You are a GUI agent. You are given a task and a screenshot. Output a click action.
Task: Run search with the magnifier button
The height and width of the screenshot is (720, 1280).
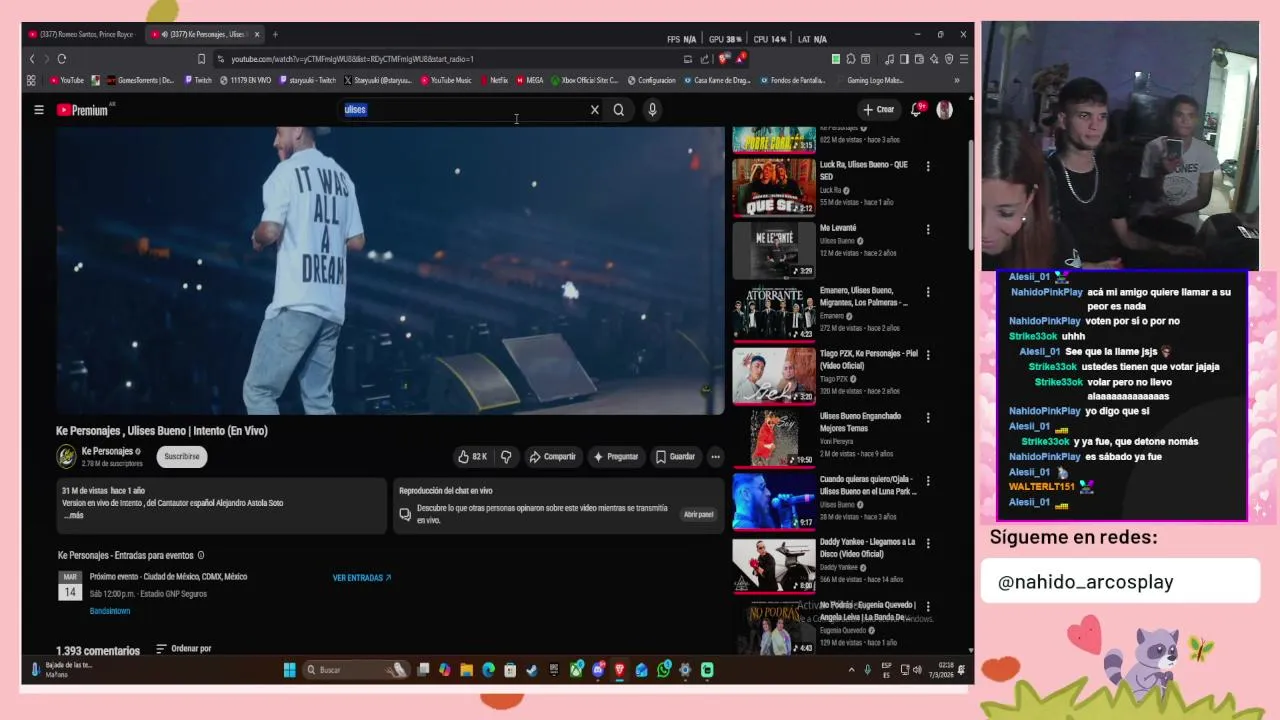pyautogui.click(x=619, y=110)
